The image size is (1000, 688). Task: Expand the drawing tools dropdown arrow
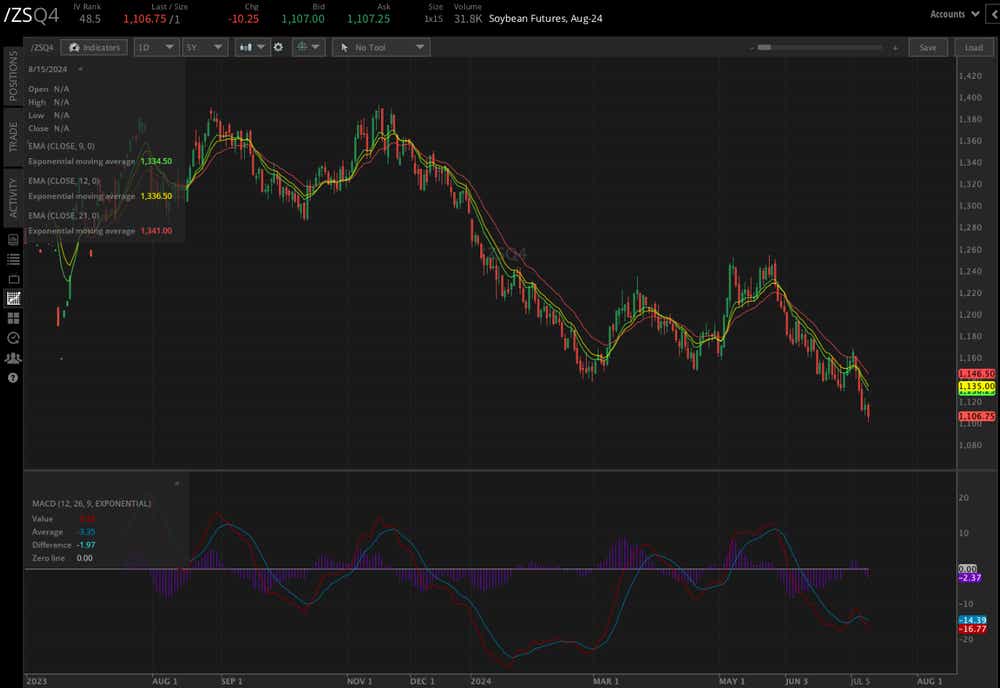(x=316, y=47)
